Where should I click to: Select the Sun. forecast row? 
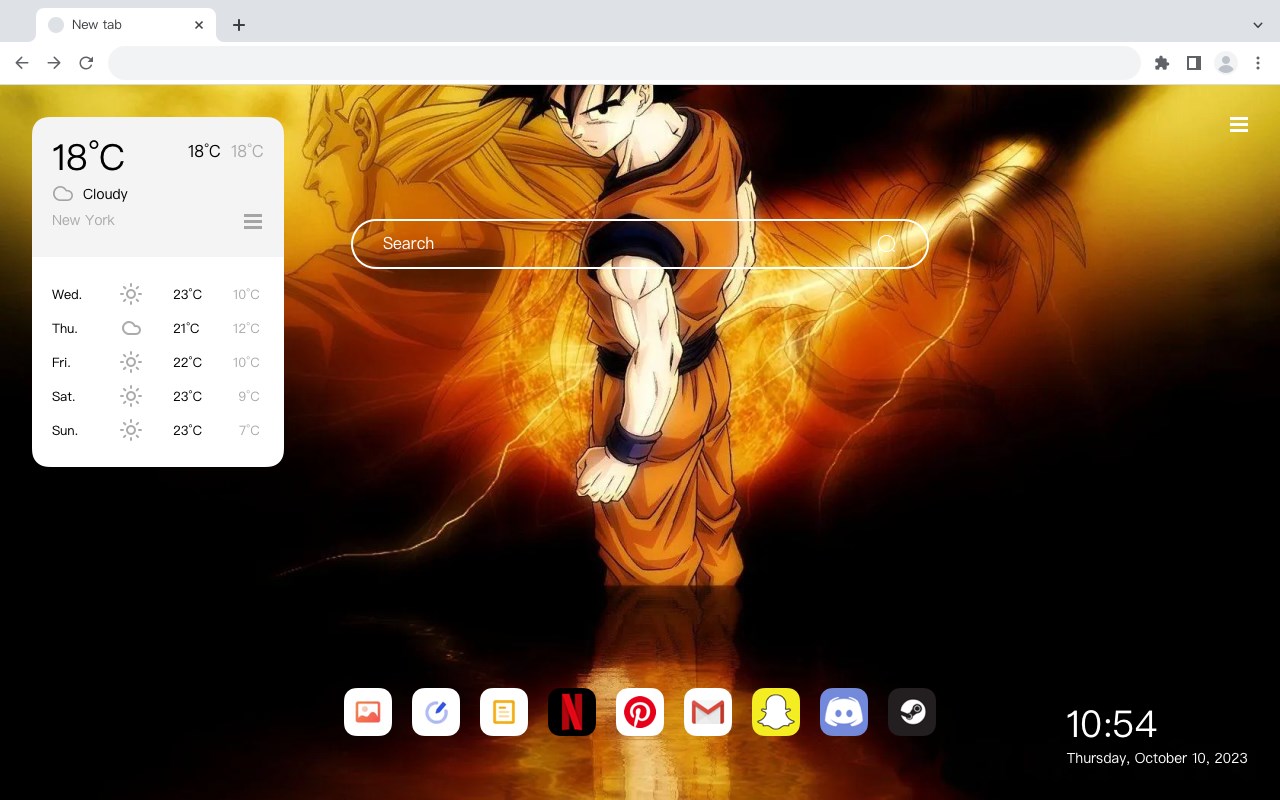click(158, 430)
